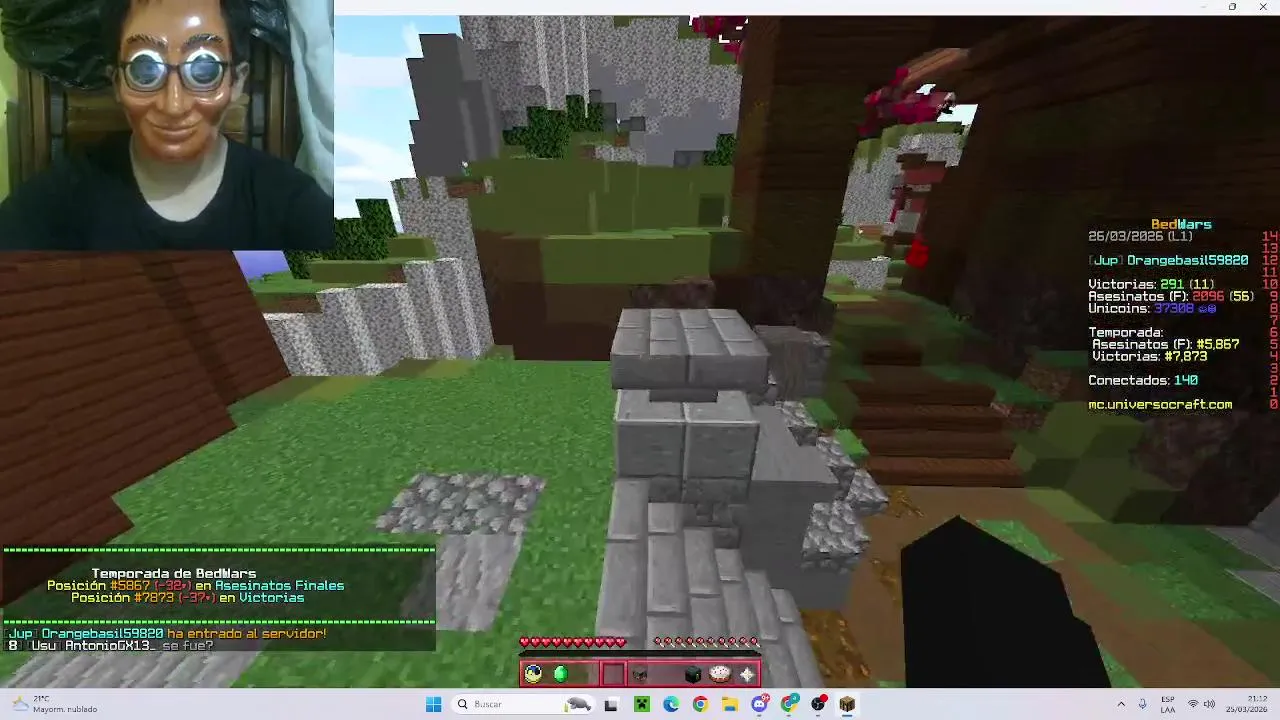Click the microphone icon in the system tray
This screenshot has width=1280, height=720.
[x=1142, y=704]
